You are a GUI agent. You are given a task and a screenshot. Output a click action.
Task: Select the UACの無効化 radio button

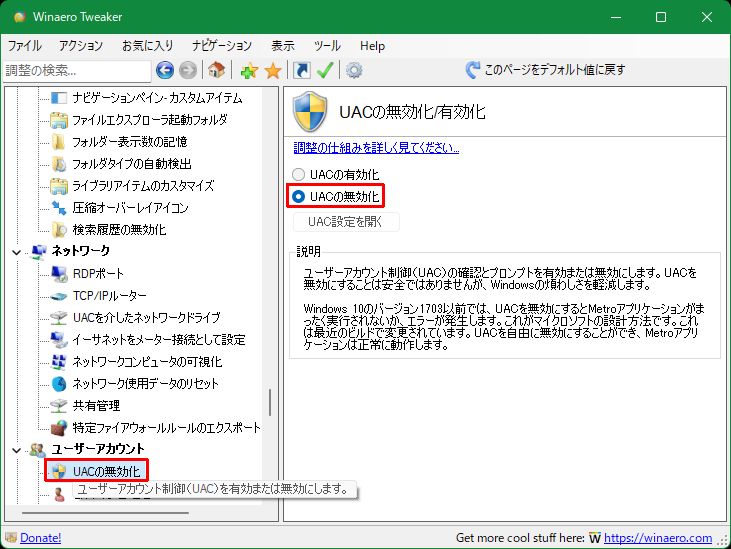point(298,197)
